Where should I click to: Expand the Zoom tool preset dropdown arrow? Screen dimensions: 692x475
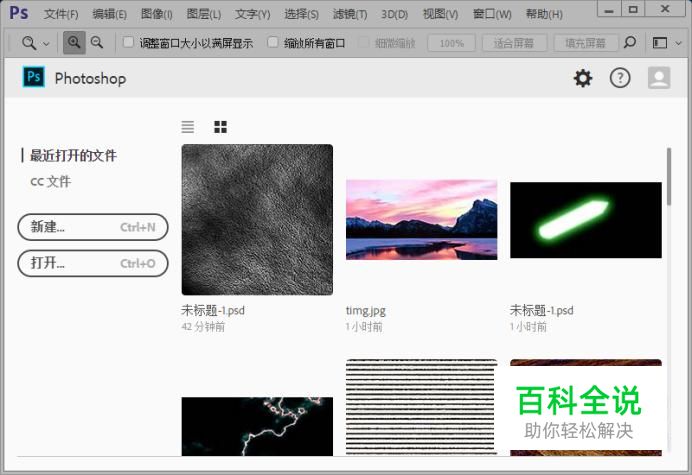pyautogui.click(x=46, y=44)
